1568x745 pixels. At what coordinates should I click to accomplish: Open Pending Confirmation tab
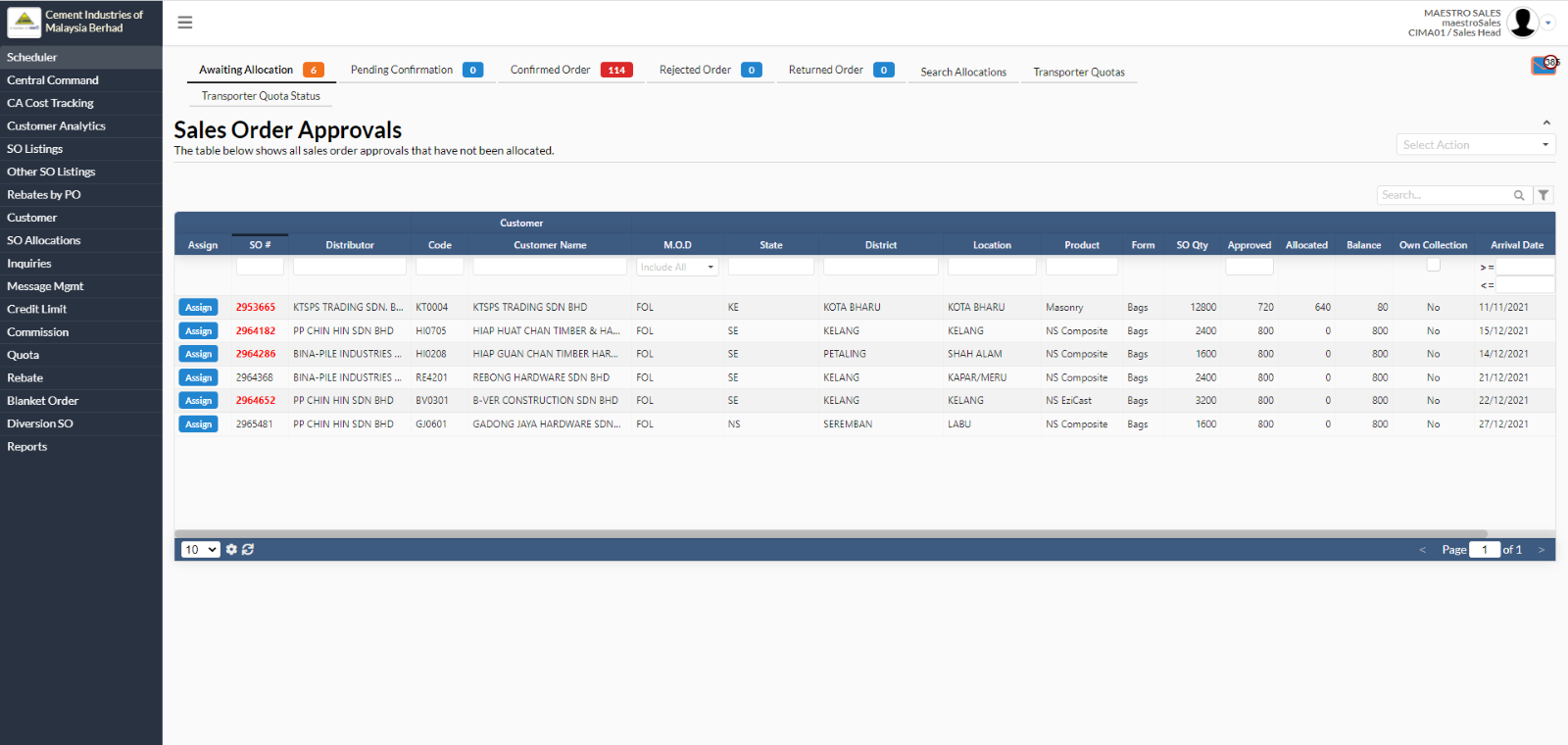point(417,70)
